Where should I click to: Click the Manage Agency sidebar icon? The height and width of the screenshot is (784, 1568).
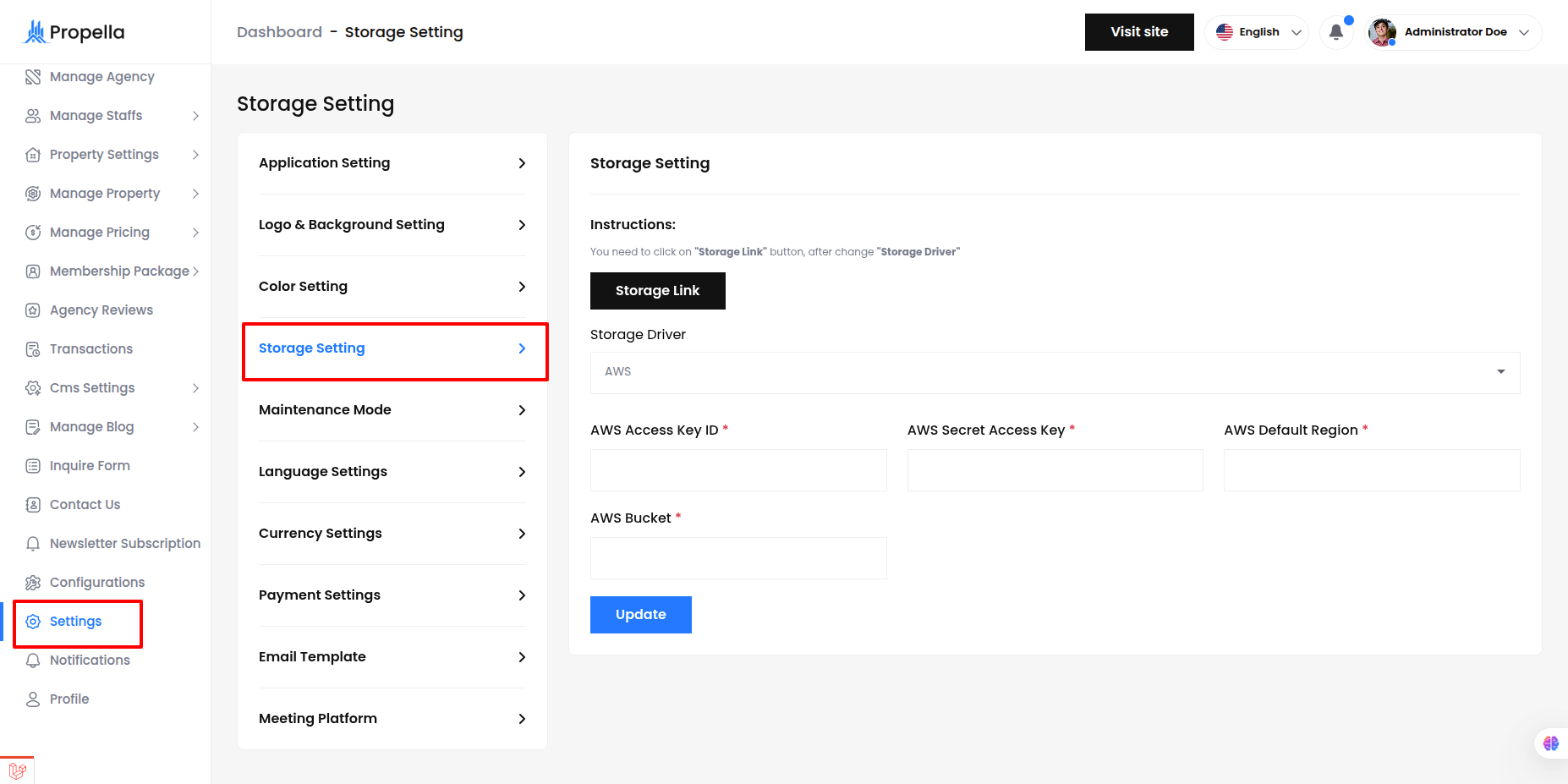pyautogui.click(x=33, y=77)
